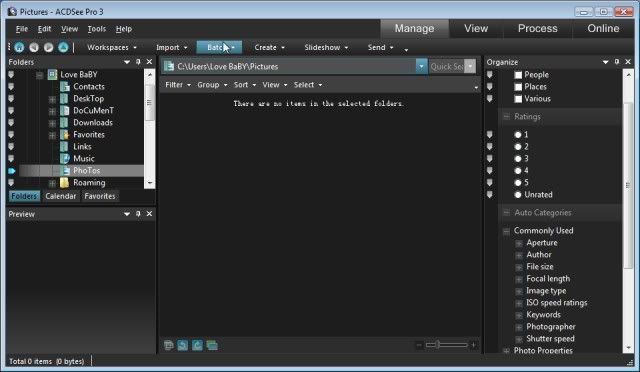Switch to the Online mode tab

[x=603, y=29]
